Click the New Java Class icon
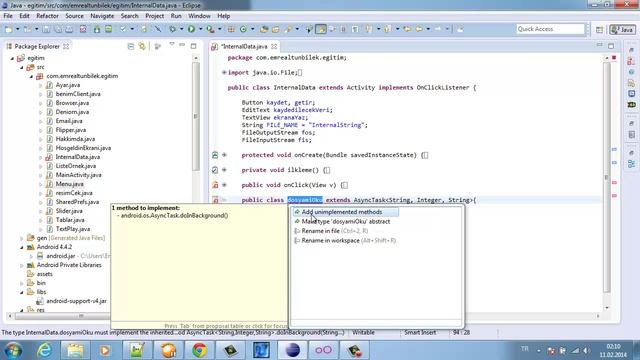 (244, 29)
